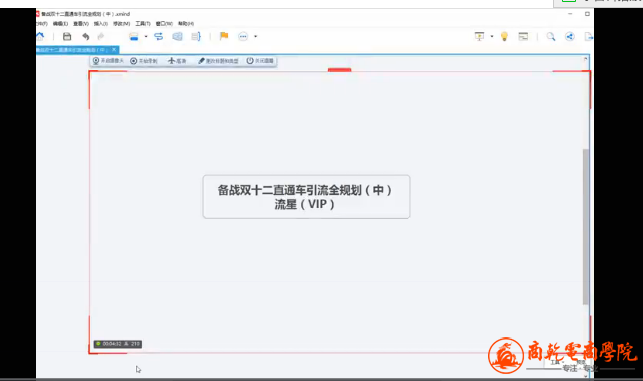Undo the last action
The image size is (643, 381).
85,37
